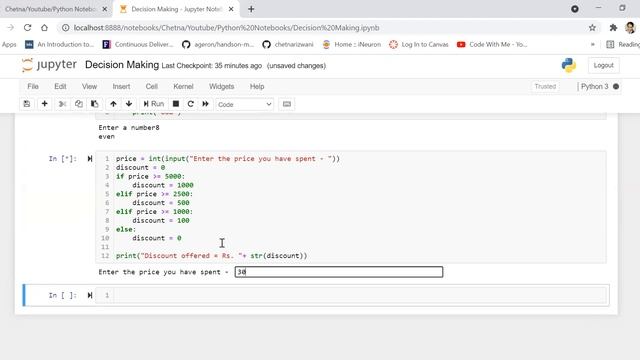Restart the kernel circular arrow icon
The height and width of the screenshot is (360, 640).
coord(191,104)
